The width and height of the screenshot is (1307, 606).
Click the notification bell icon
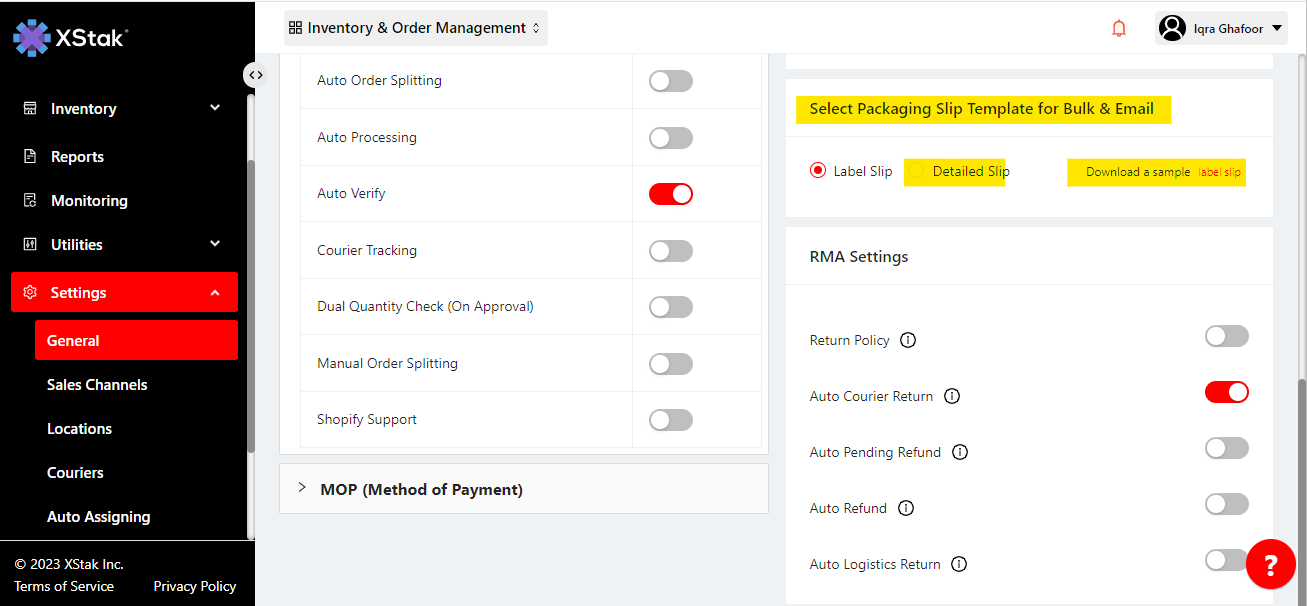pyautogui.click(x=1119, y=28)
